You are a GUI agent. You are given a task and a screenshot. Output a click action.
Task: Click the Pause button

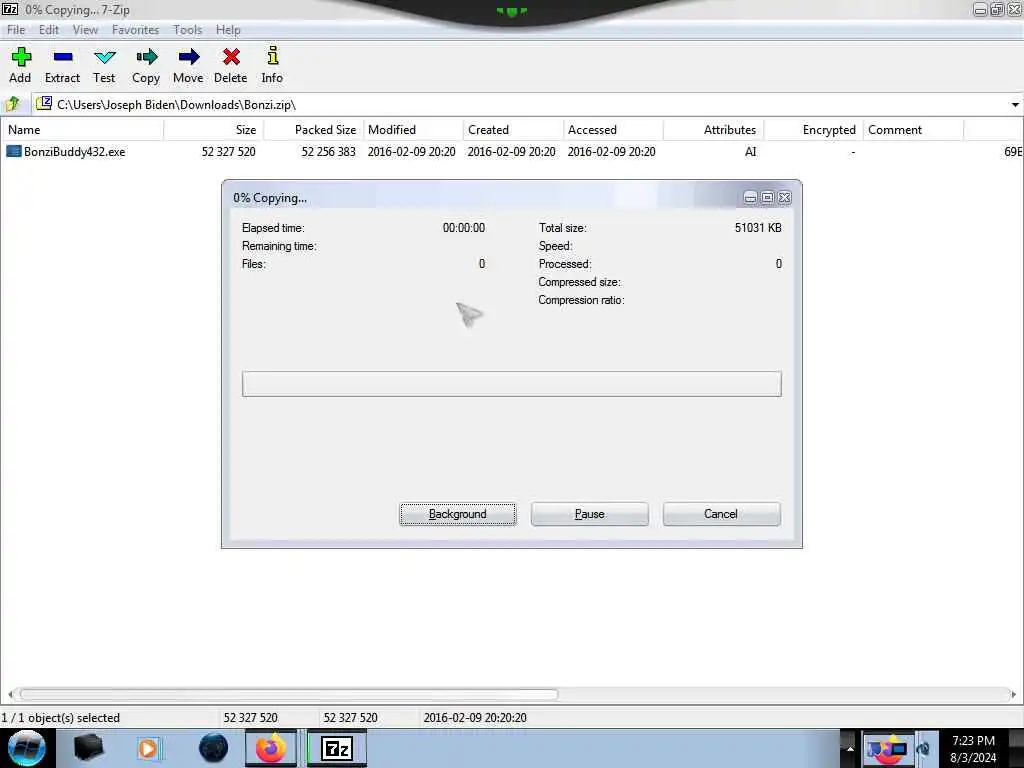coord(590,514)
